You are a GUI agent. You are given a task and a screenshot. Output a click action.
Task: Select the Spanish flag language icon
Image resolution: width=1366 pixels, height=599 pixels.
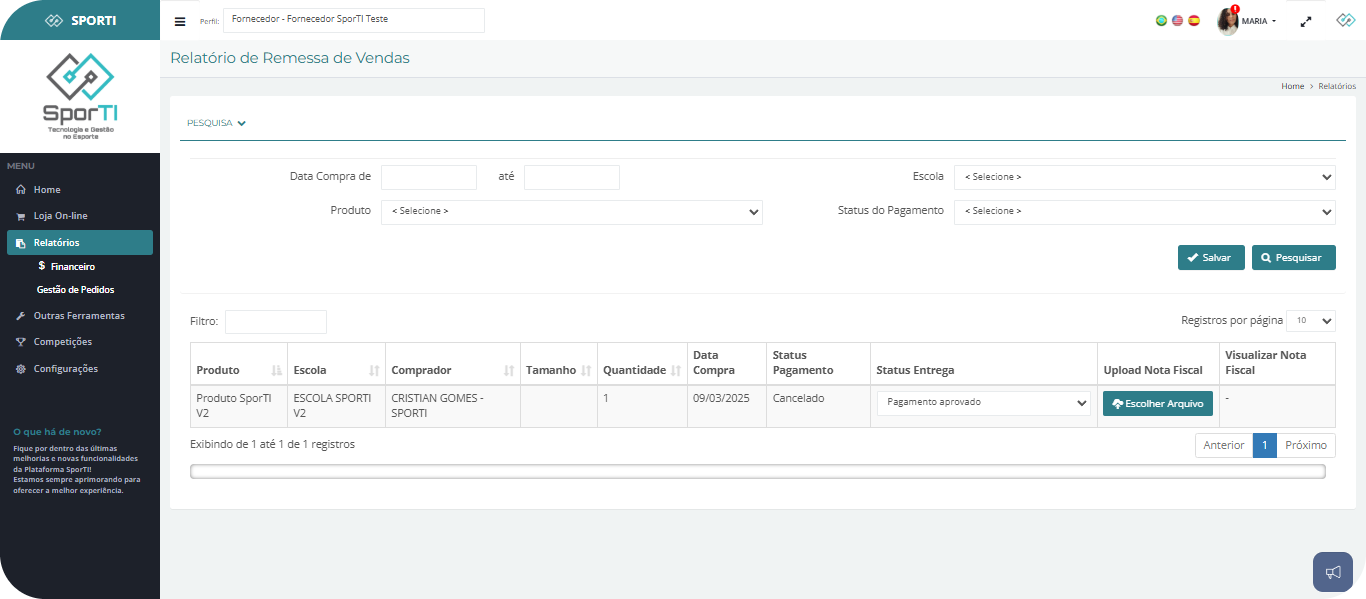(1193, 20)
